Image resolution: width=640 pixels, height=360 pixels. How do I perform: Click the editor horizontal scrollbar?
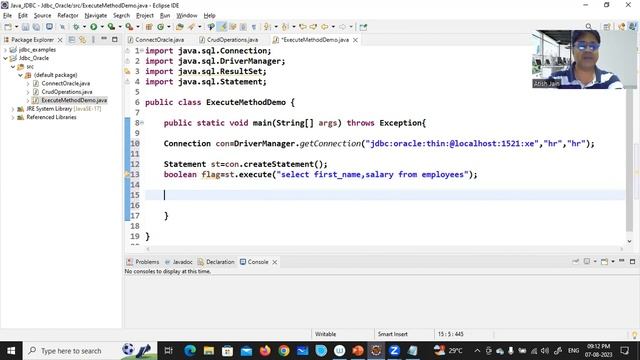pos(384,248)
